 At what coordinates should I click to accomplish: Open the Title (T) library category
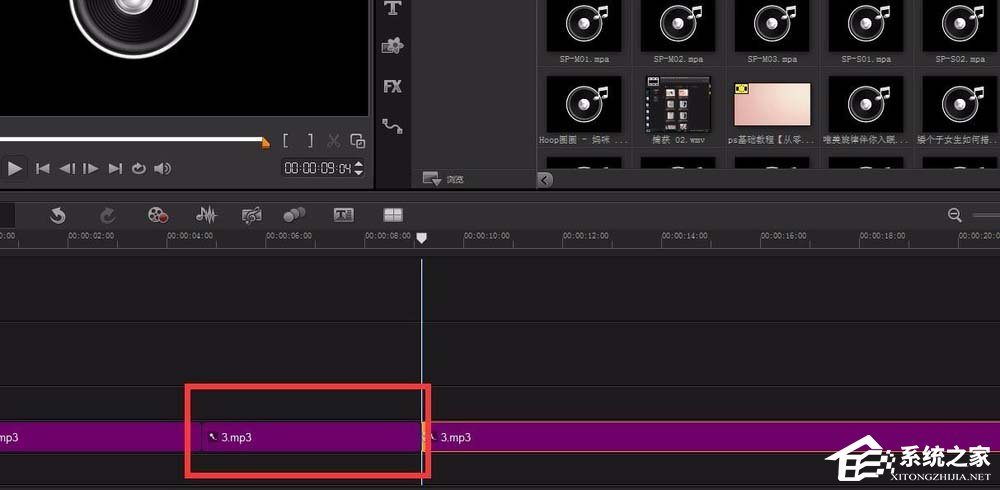click(392, 8)
